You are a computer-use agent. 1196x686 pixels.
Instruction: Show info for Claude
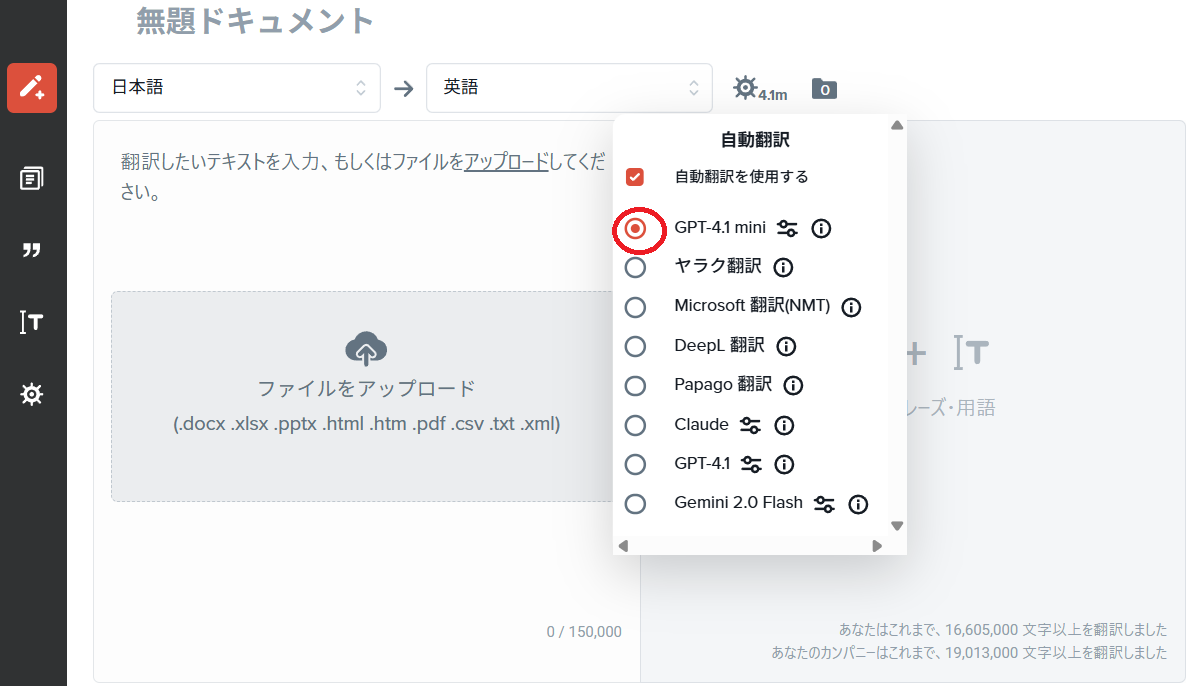[784, 425]
